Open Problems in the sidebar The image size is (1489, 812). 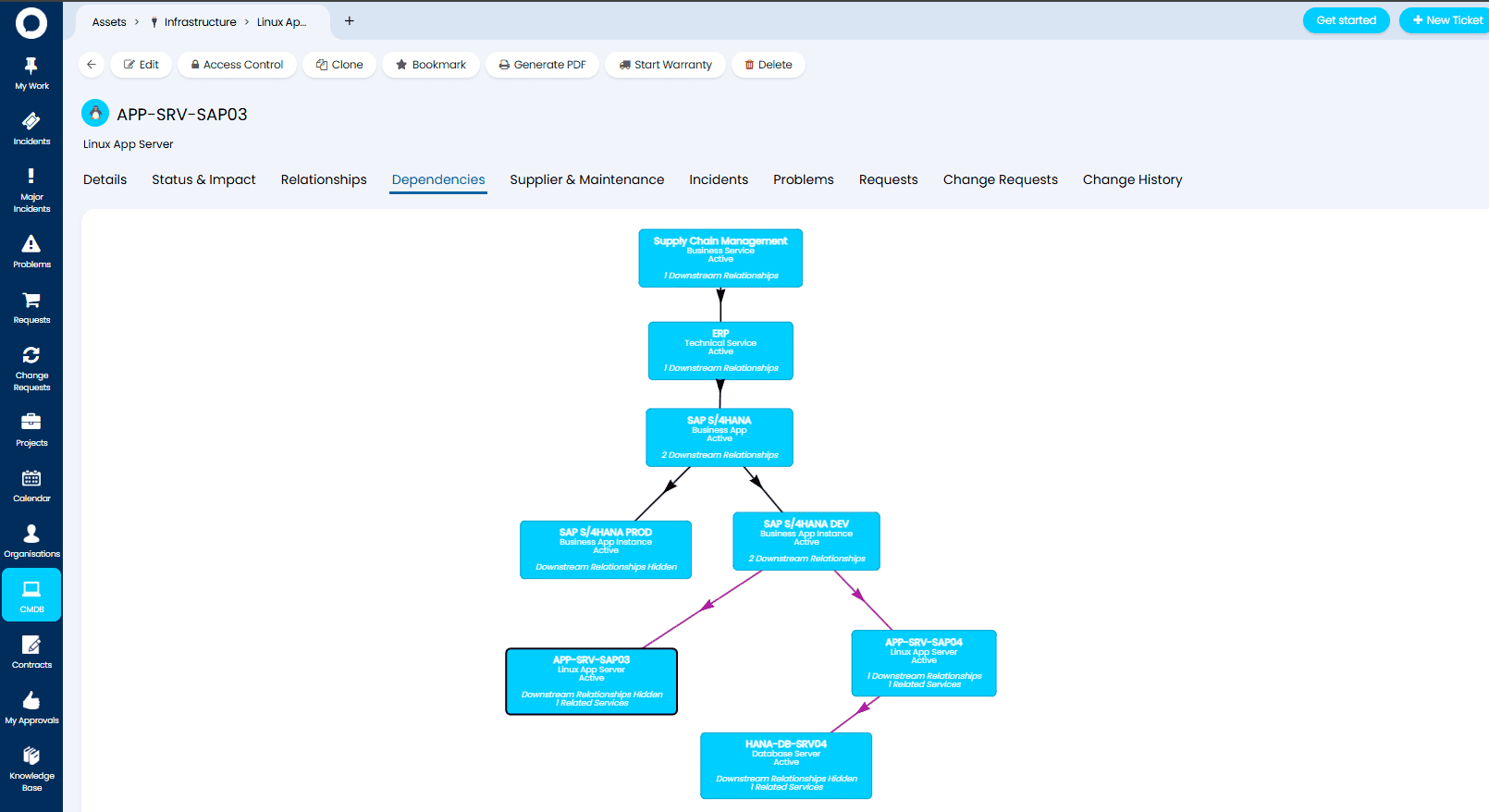[31, 252]
